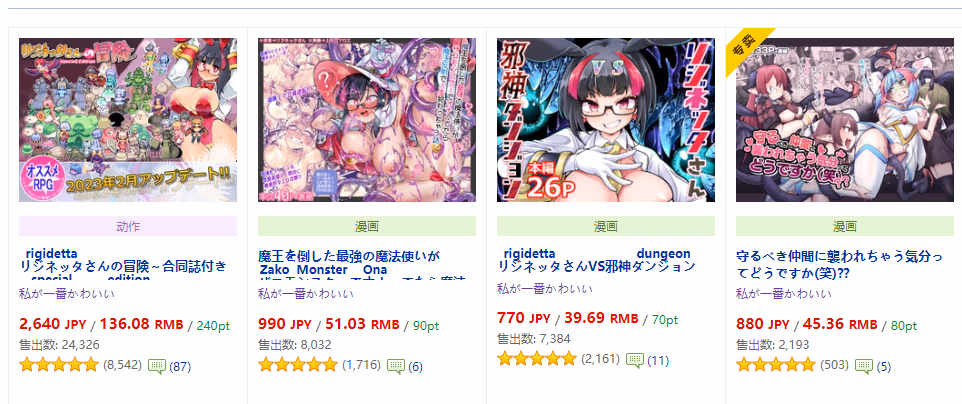
Task: Open thumbnail with 2023年2月アップデート banner
Action: point(128,120)
